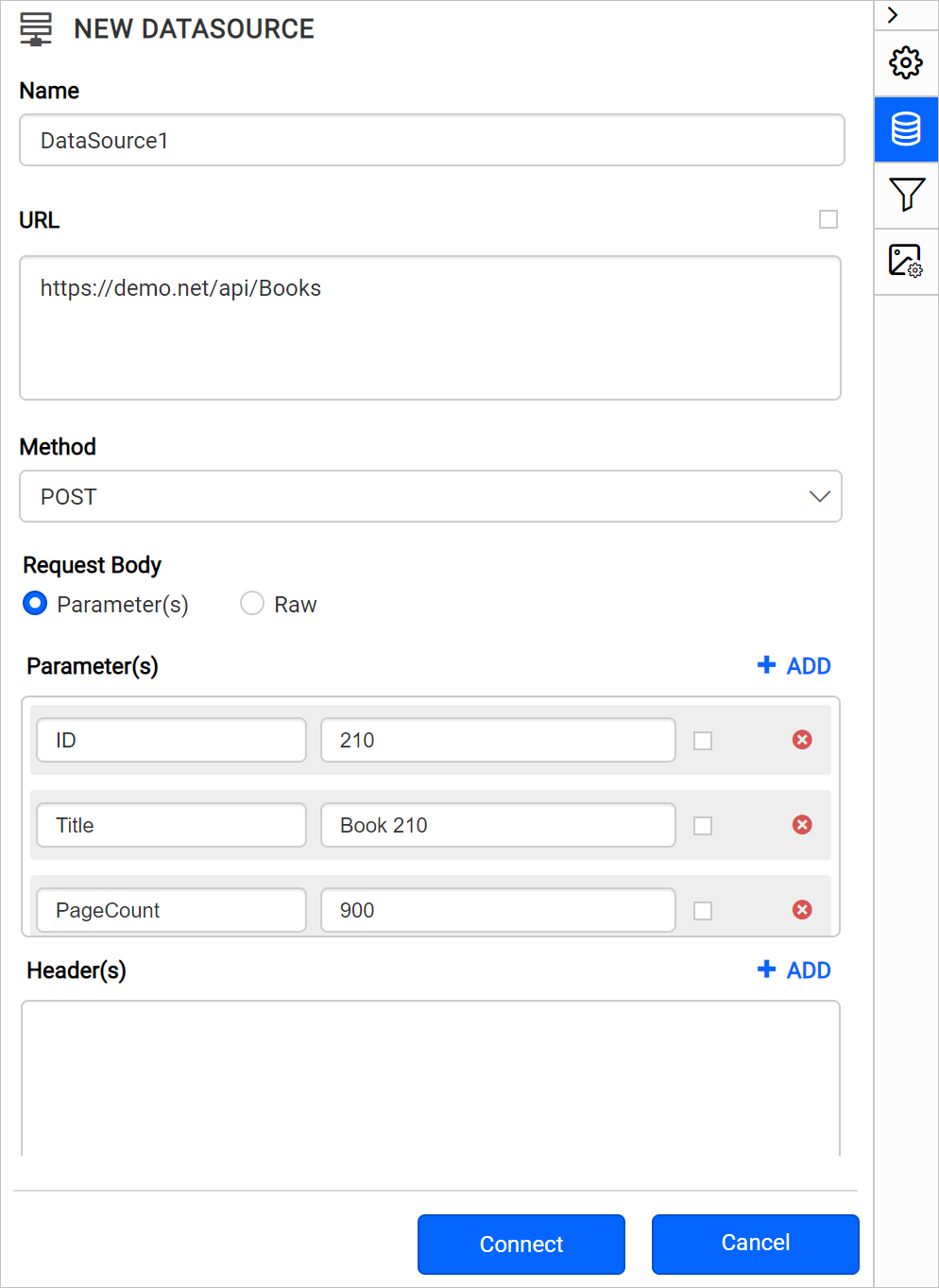Edit the value field containing Book 210
The image size is (939, 1288).
tap(498, 825)
